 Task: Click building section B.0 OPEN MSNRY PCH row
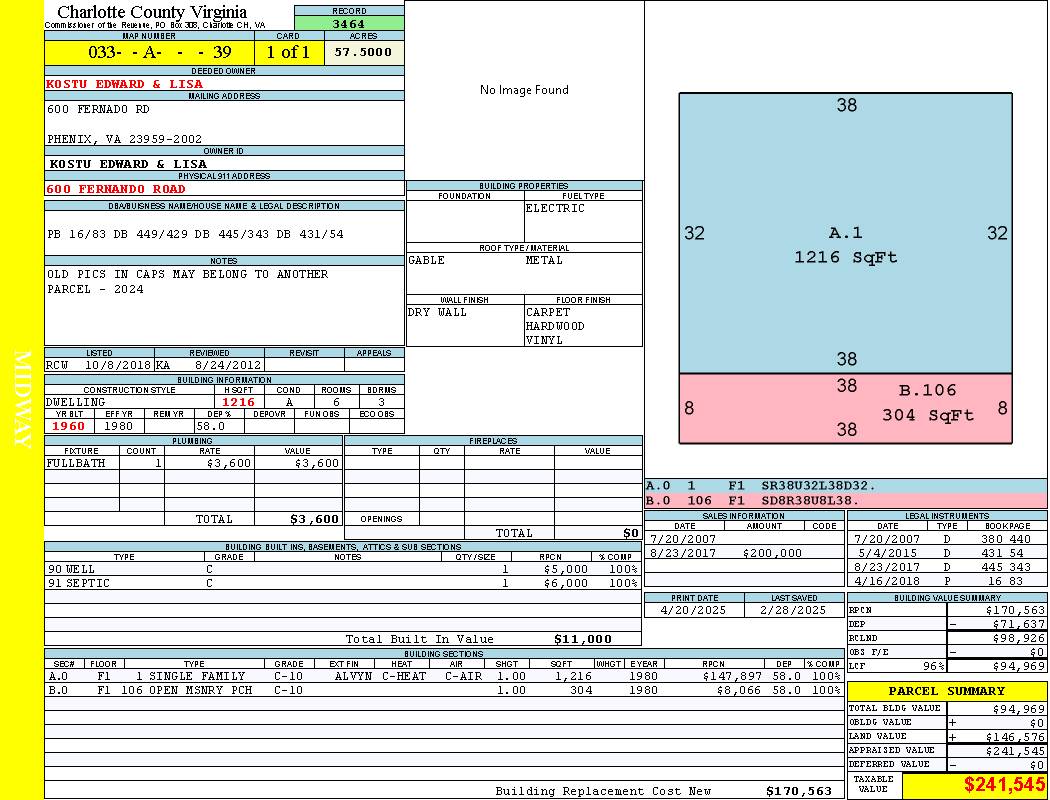(x=444, y=690)
